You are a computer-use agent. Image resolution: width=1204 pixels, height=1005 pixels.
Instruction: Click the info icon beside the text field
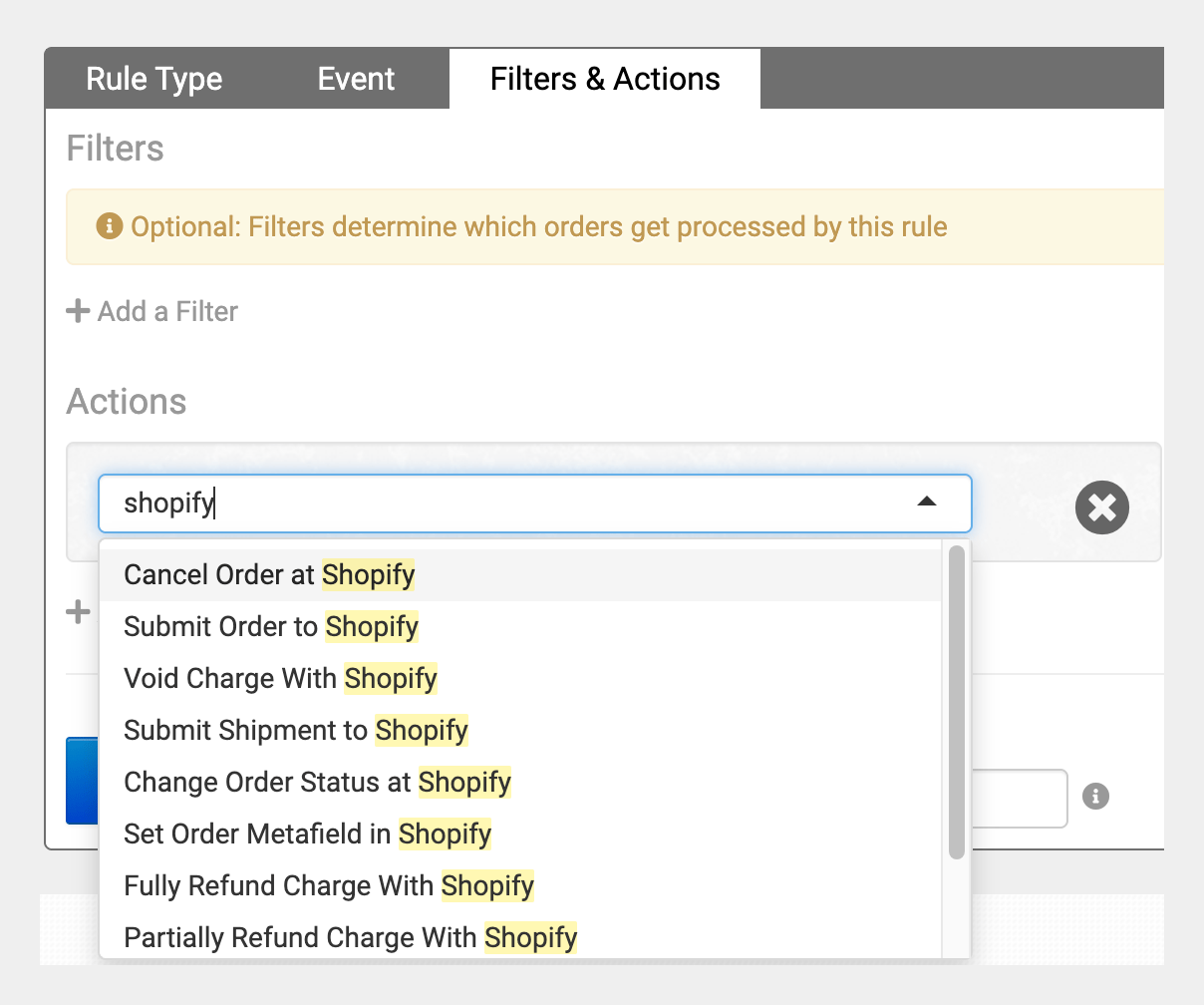point(1095,797)
